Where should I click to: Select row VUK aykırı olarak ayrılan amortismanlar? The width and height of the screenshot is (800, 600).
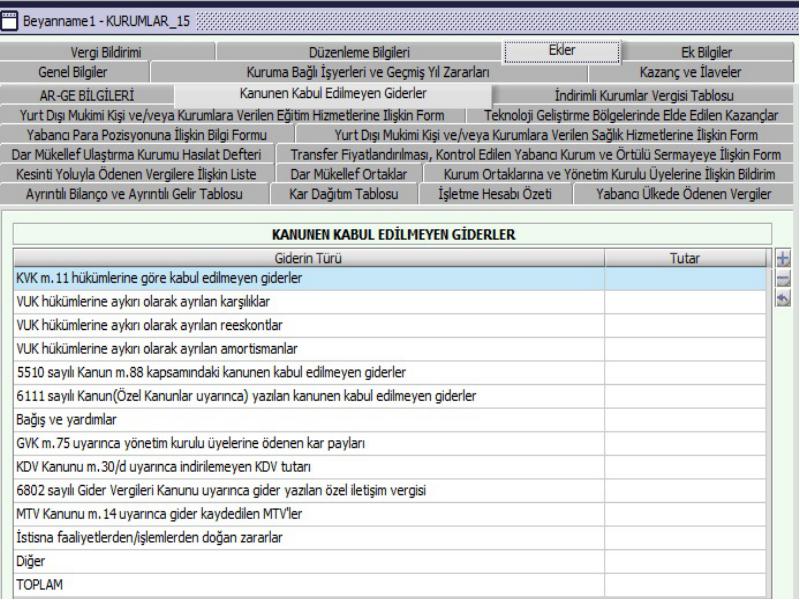pos(390,349)
